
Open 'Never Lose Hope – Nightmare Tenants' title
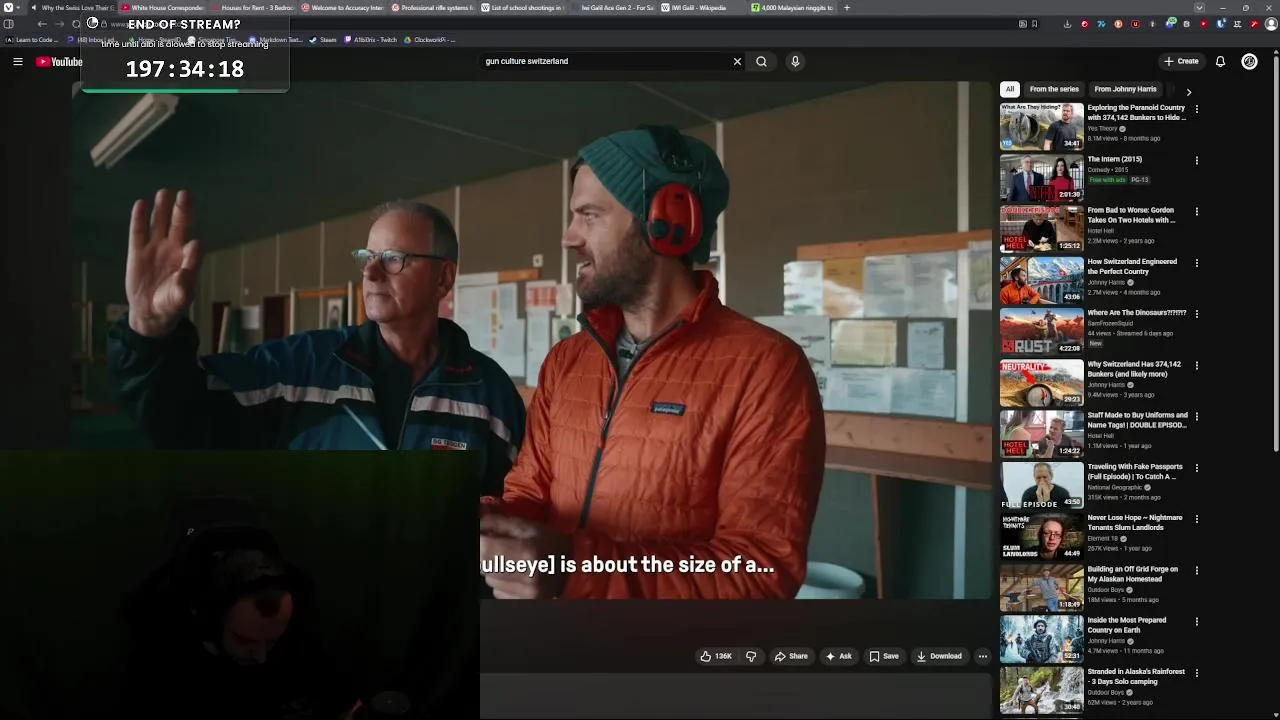[1135, 522]
